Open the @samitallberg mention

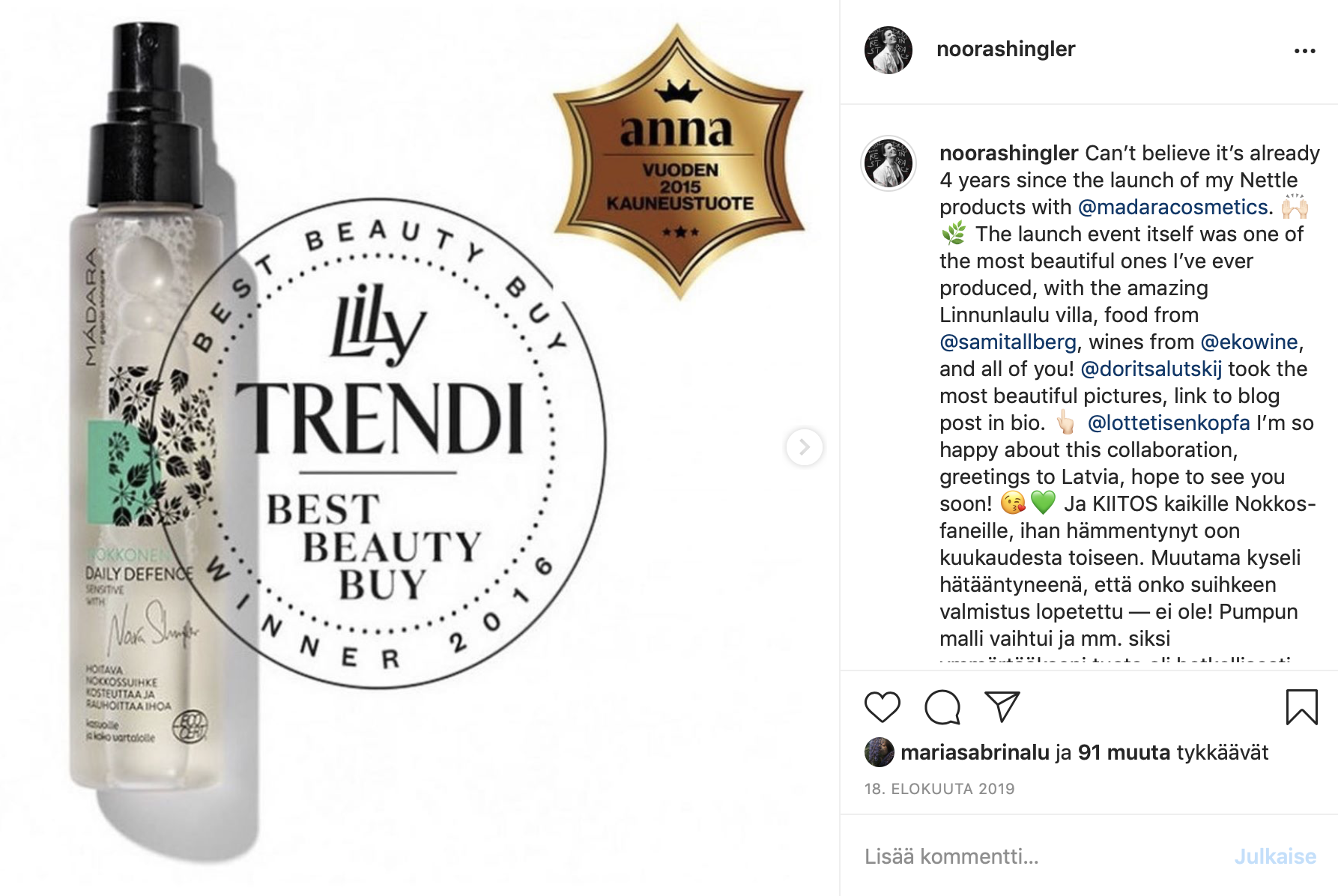1008,342
